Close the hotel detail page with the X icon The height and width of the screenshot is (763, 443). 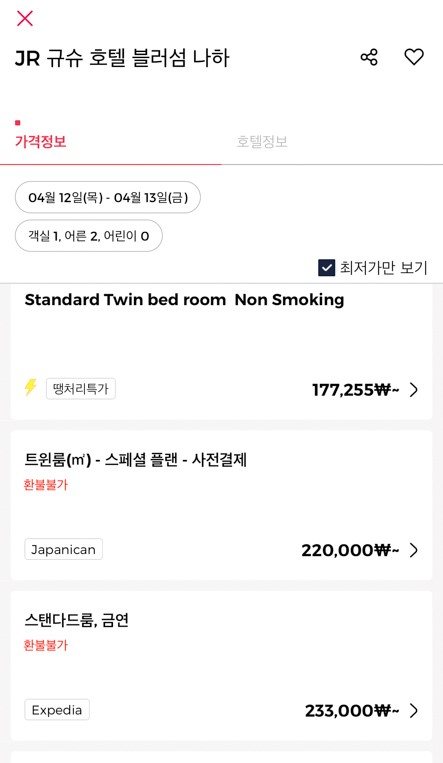point(25,18)
